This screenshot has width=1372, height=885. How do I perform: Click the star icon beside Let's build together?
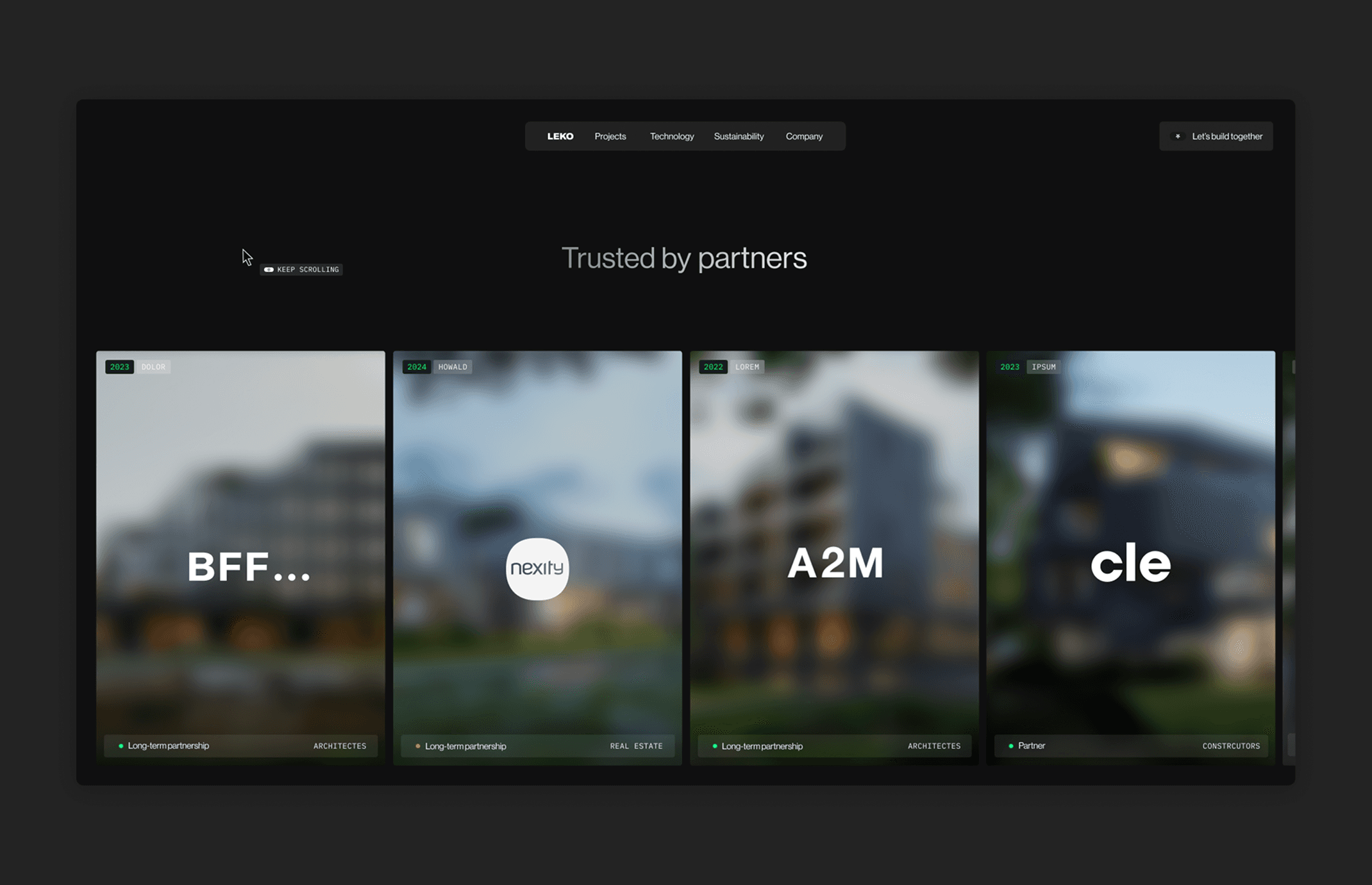[1178, 136]
